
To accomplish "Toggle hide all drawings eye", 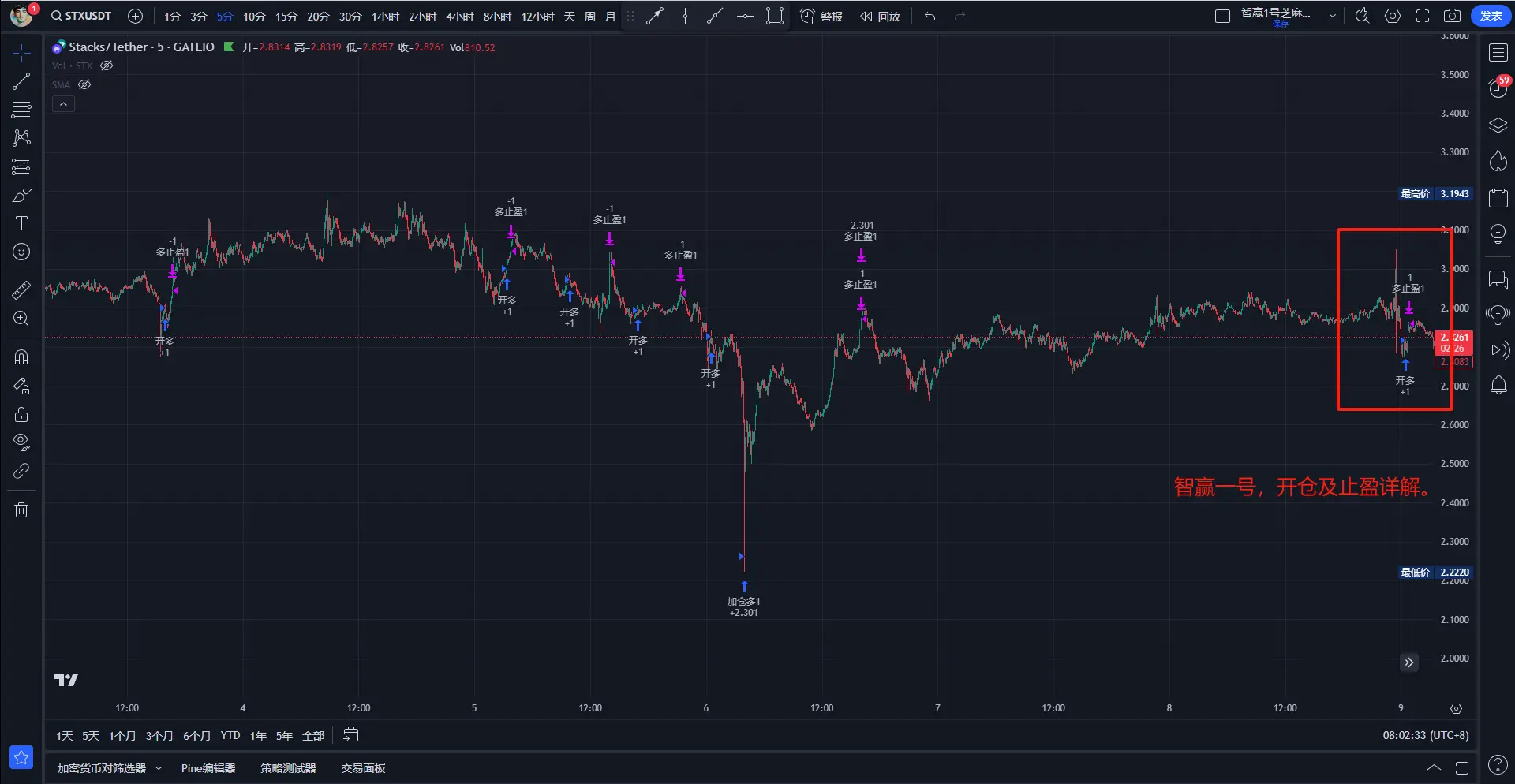I will (21, 442).
